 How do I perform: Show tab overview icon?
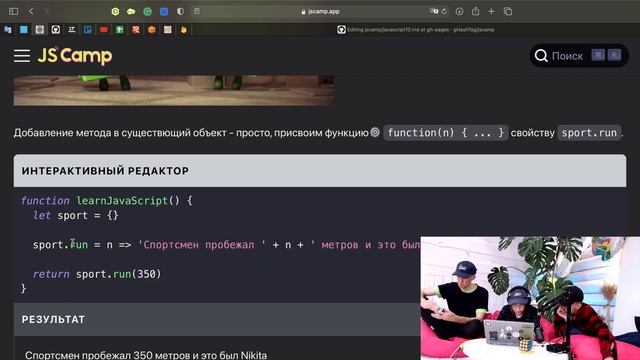tap(508, 11)
